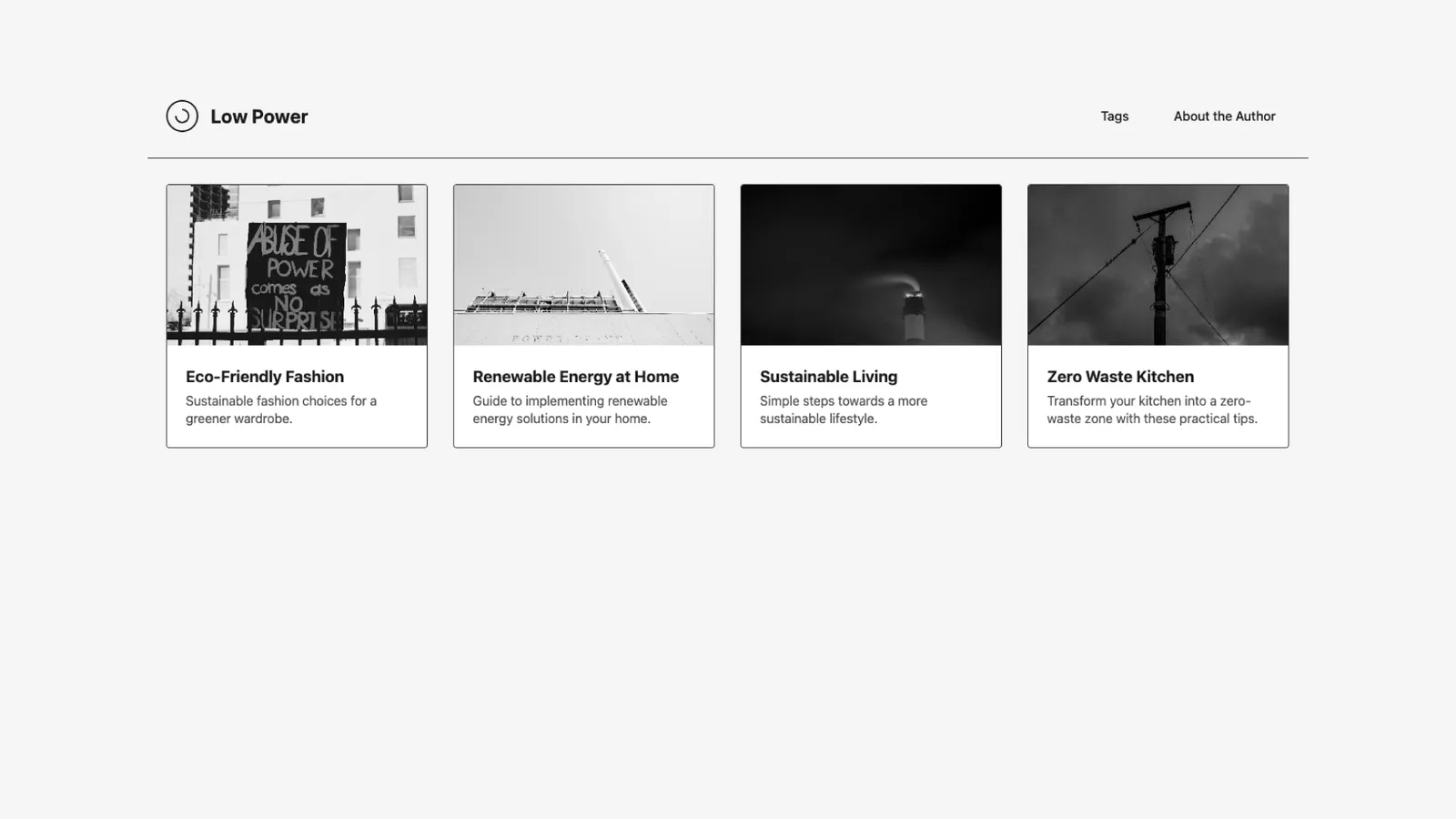The image size is (1456, 819).
Task: Click the Renewable Energy at Home heading
Action: point(575,377)
